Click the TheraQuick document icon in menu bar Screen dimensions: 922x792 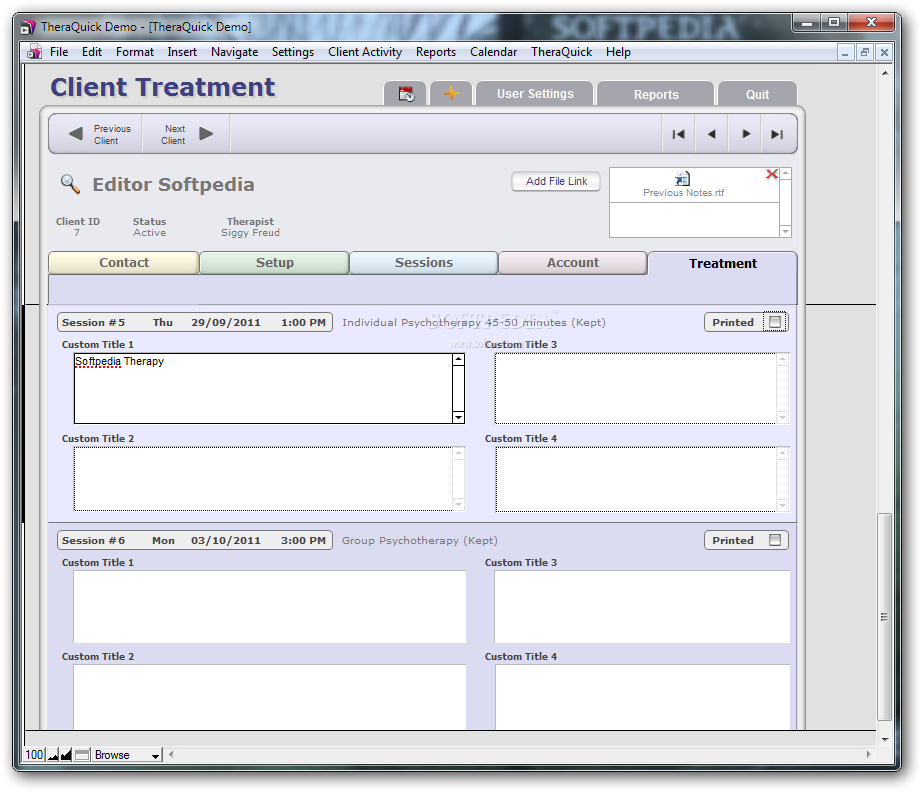coord(35,52)
